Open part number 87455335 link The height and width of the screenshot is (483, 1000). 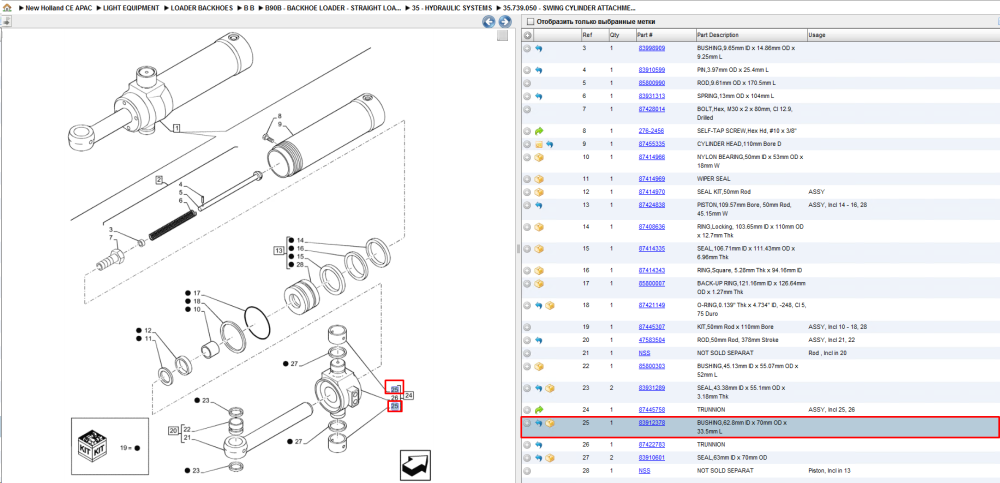coord(652,144)
